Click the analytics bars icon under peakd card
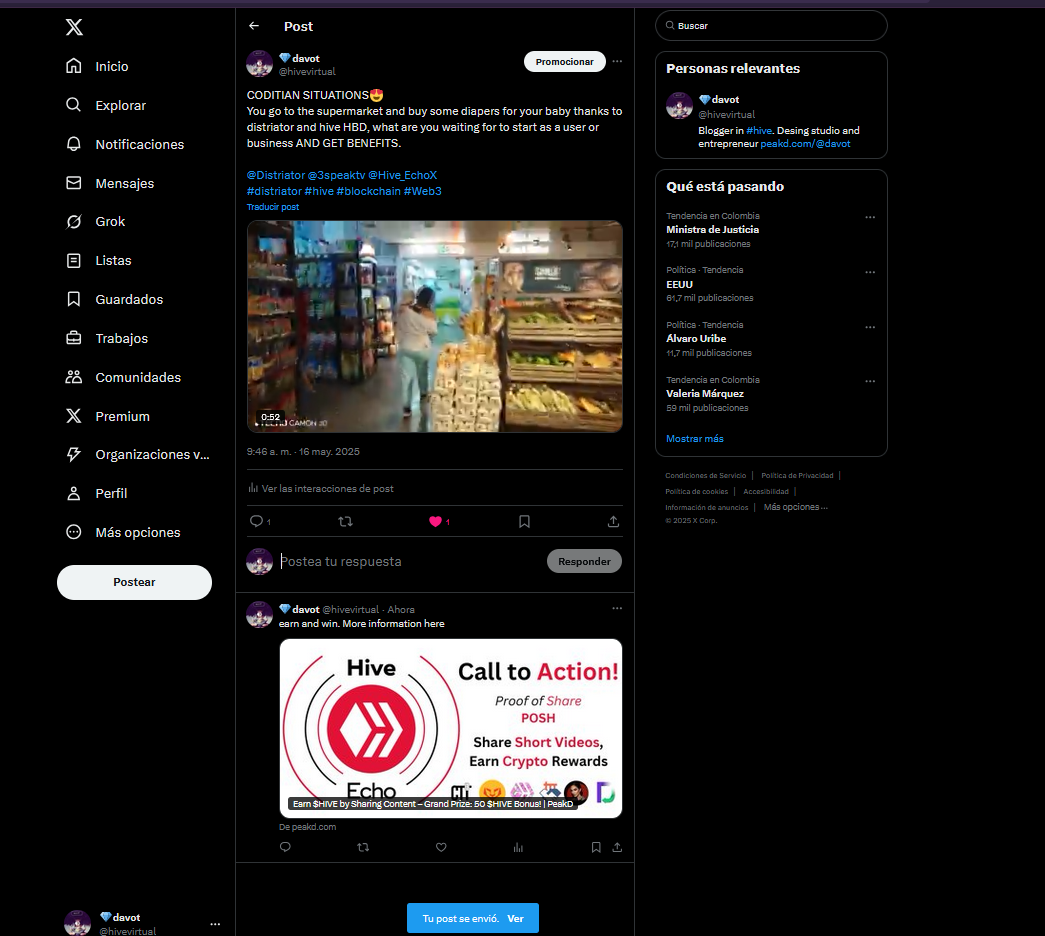The width and height of the screenshot is (1045, 936). 519,847
